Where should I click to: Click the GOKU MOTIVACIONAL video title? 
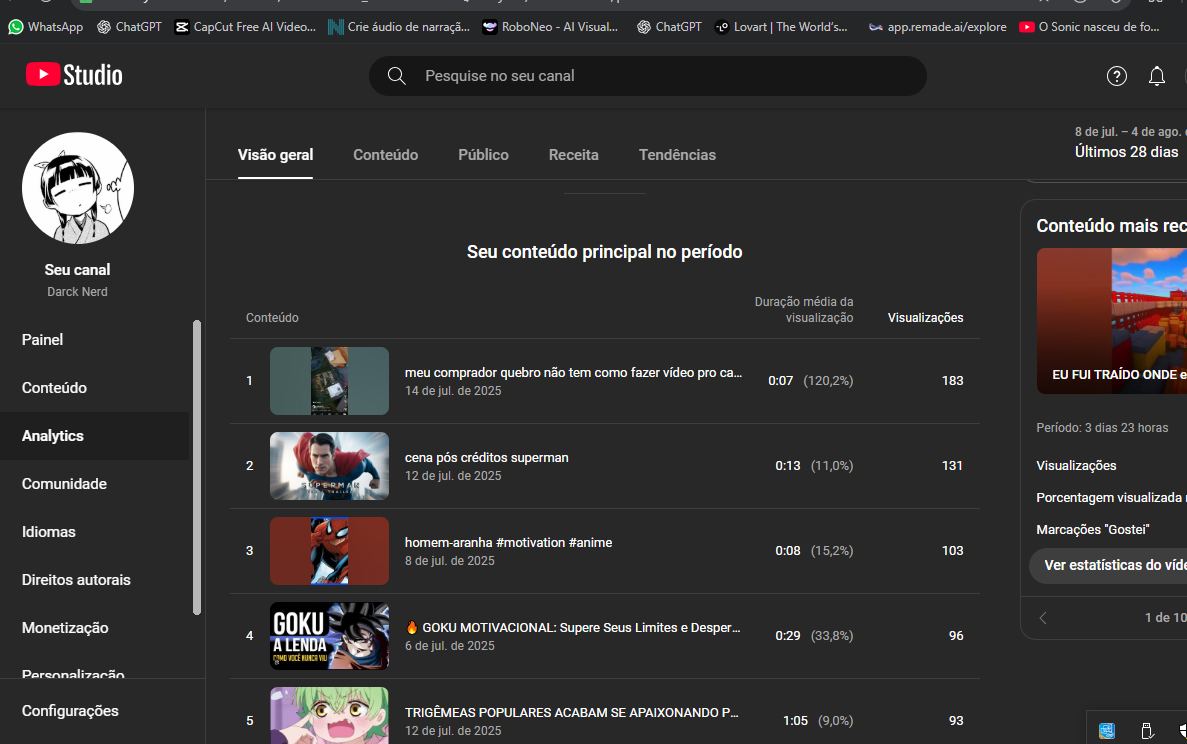(x=573, y=627)
